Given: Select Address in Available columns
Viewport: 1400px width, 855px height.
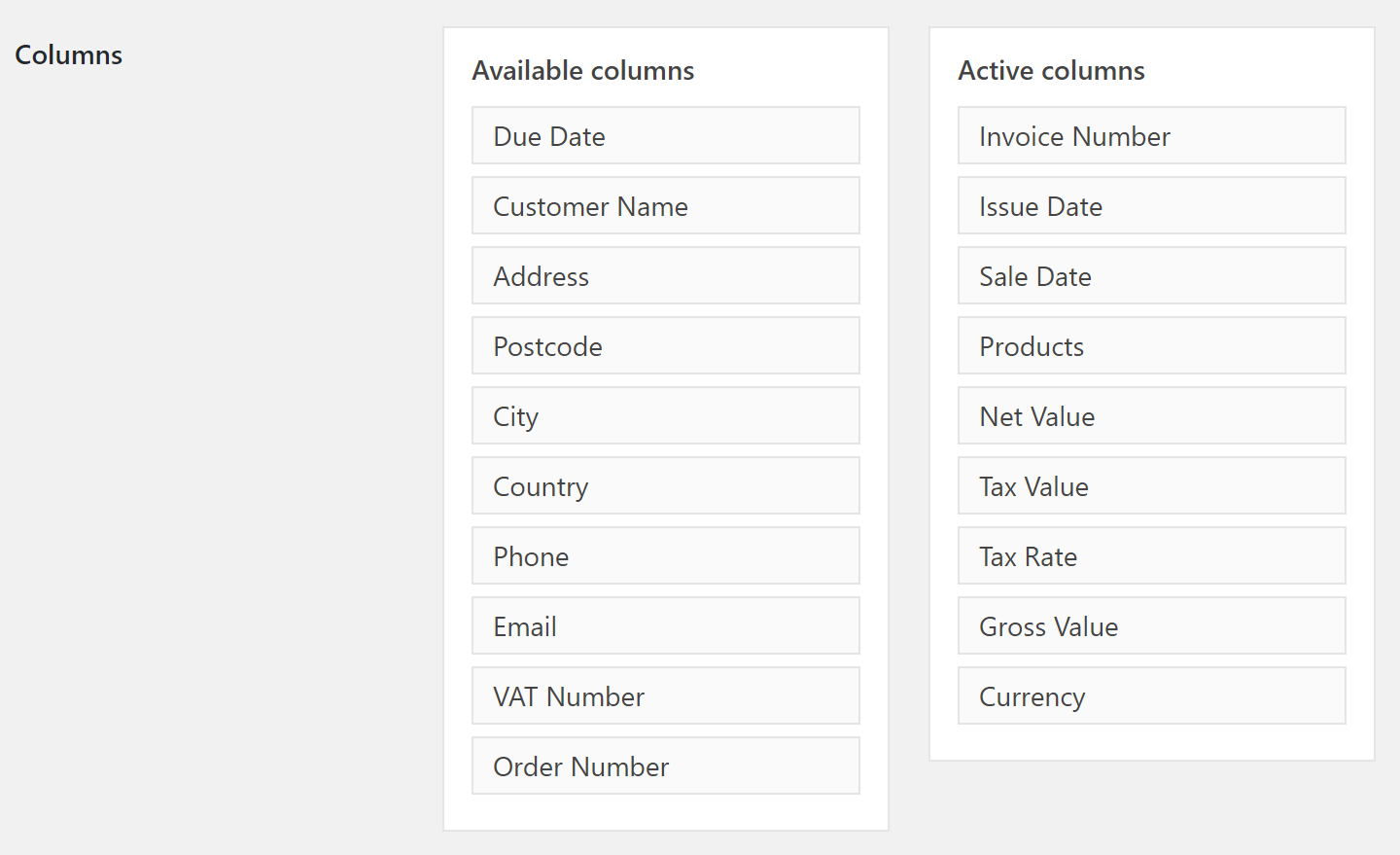Looking at the screenshot, I should pos(665,276).
